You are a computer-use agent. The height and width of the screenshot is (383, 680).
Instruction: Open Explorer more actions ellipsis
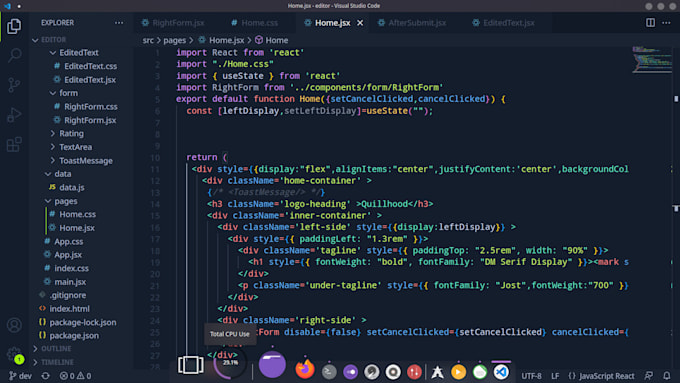pyautogui.click(x=119, y=23)
